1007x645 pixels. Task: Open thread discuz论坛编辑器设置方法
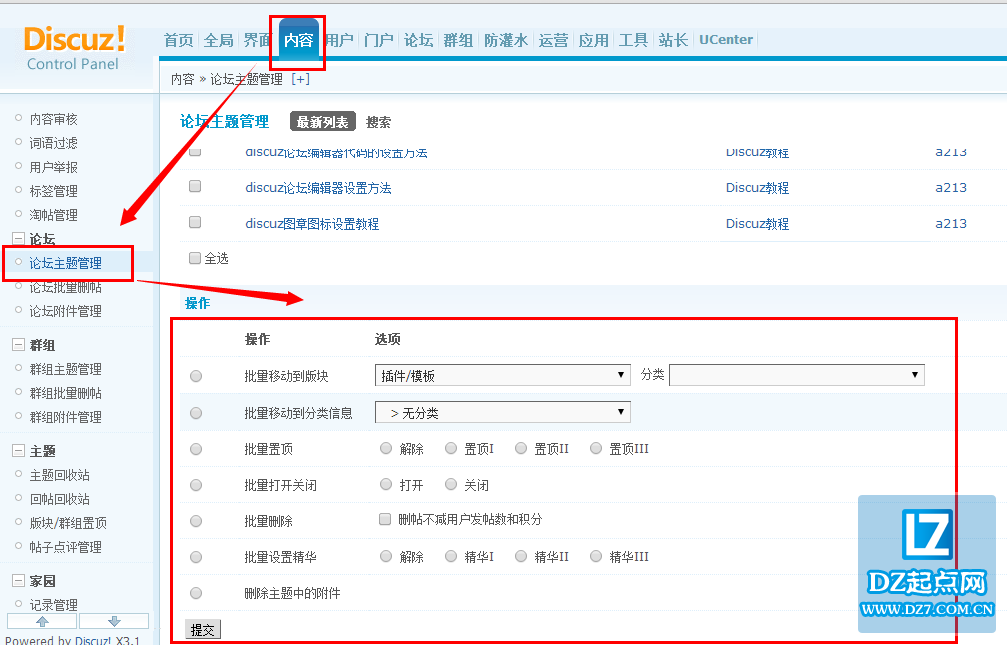319,188
